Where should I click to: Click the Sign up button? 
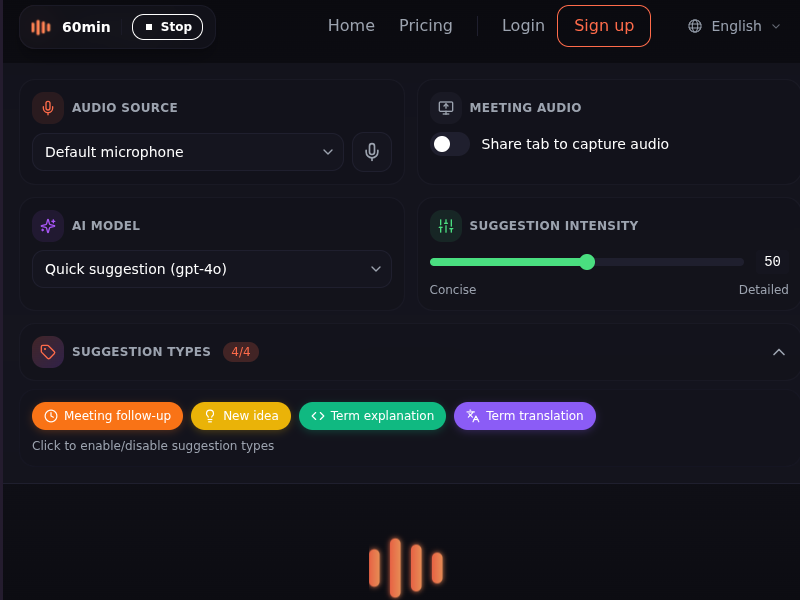604,26
